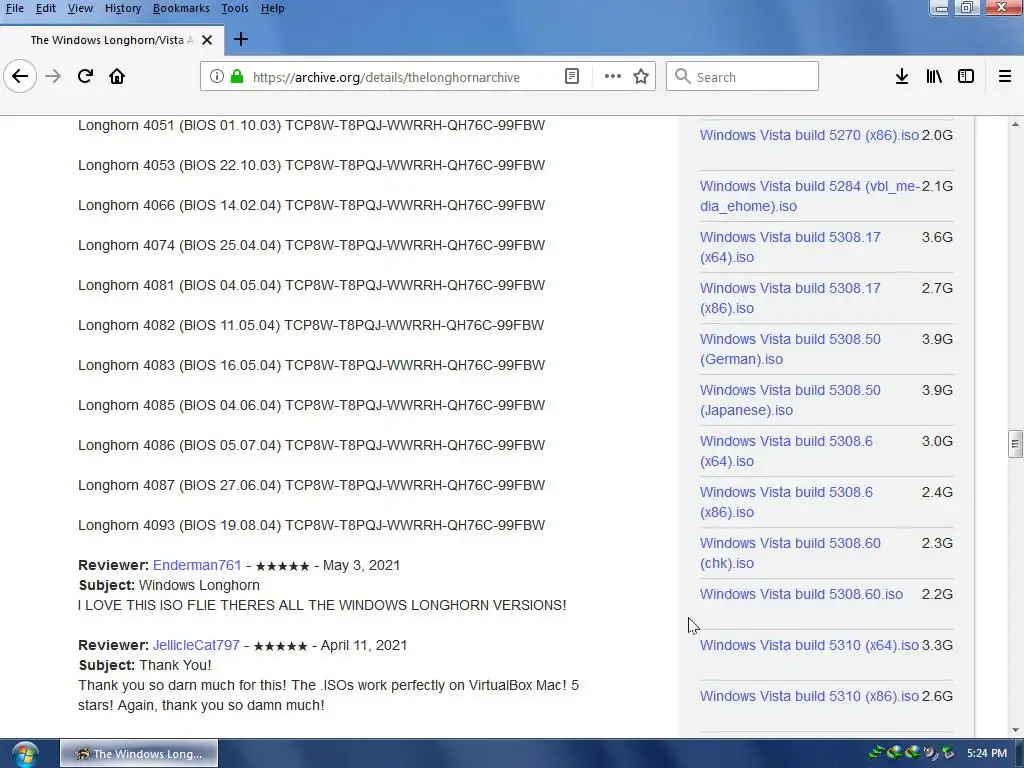The height and width of the screenshot is (768, 1024).
Task: Open the Downloads arrow icon
Action: (x=901, y=76)
